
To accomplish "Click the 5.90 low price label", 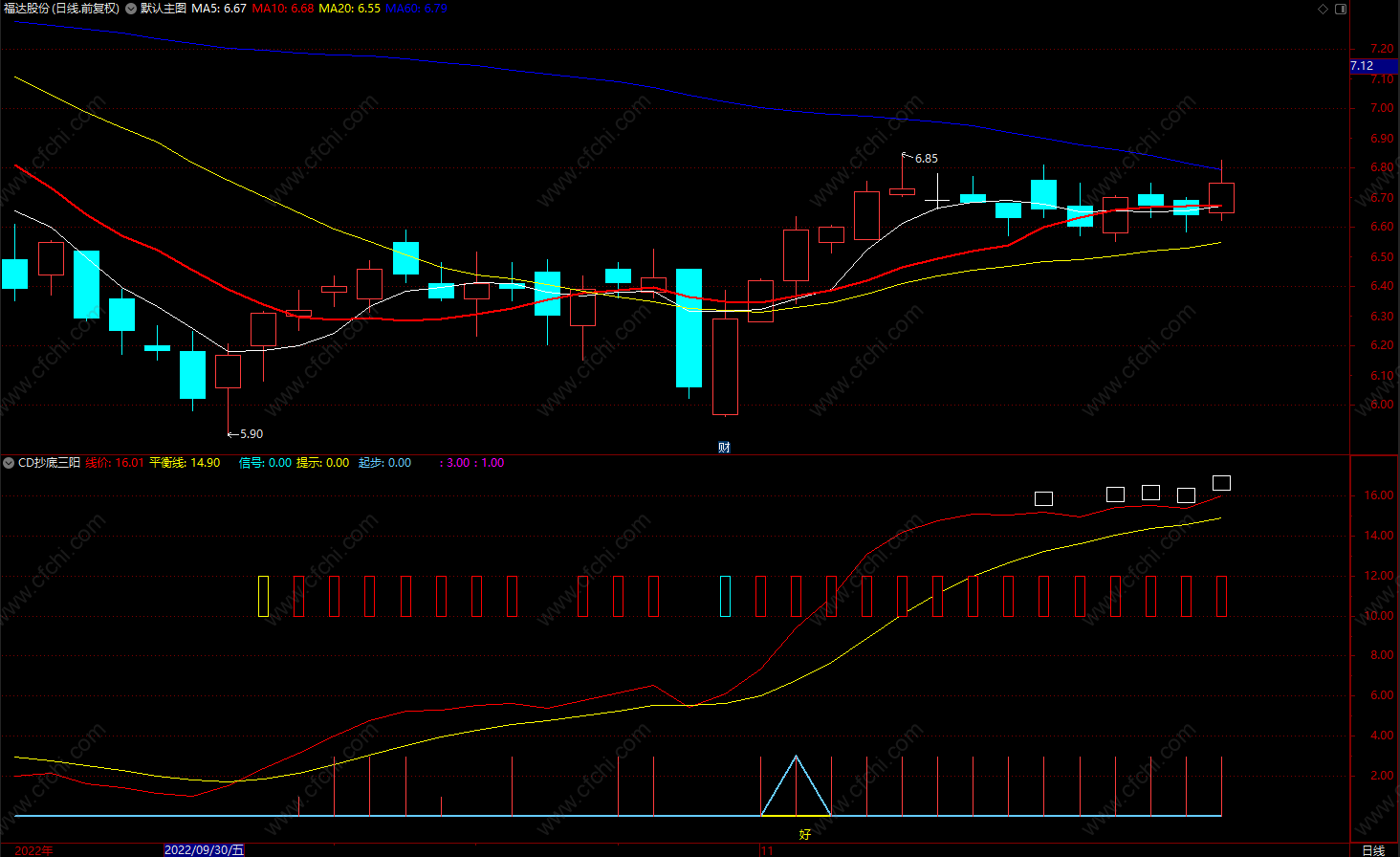I will point(252,434).
